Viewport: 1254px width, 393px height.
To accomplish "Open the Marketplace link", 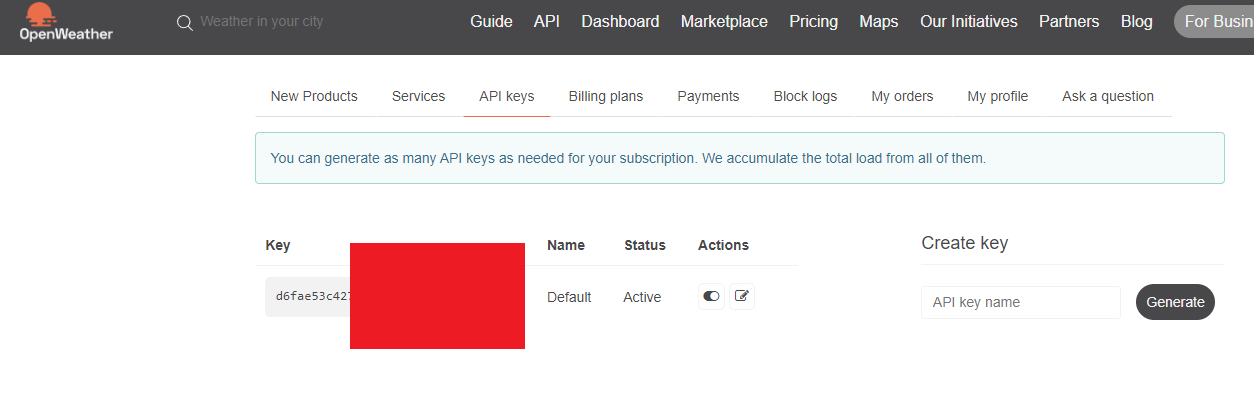I will (x=724, y=21).
